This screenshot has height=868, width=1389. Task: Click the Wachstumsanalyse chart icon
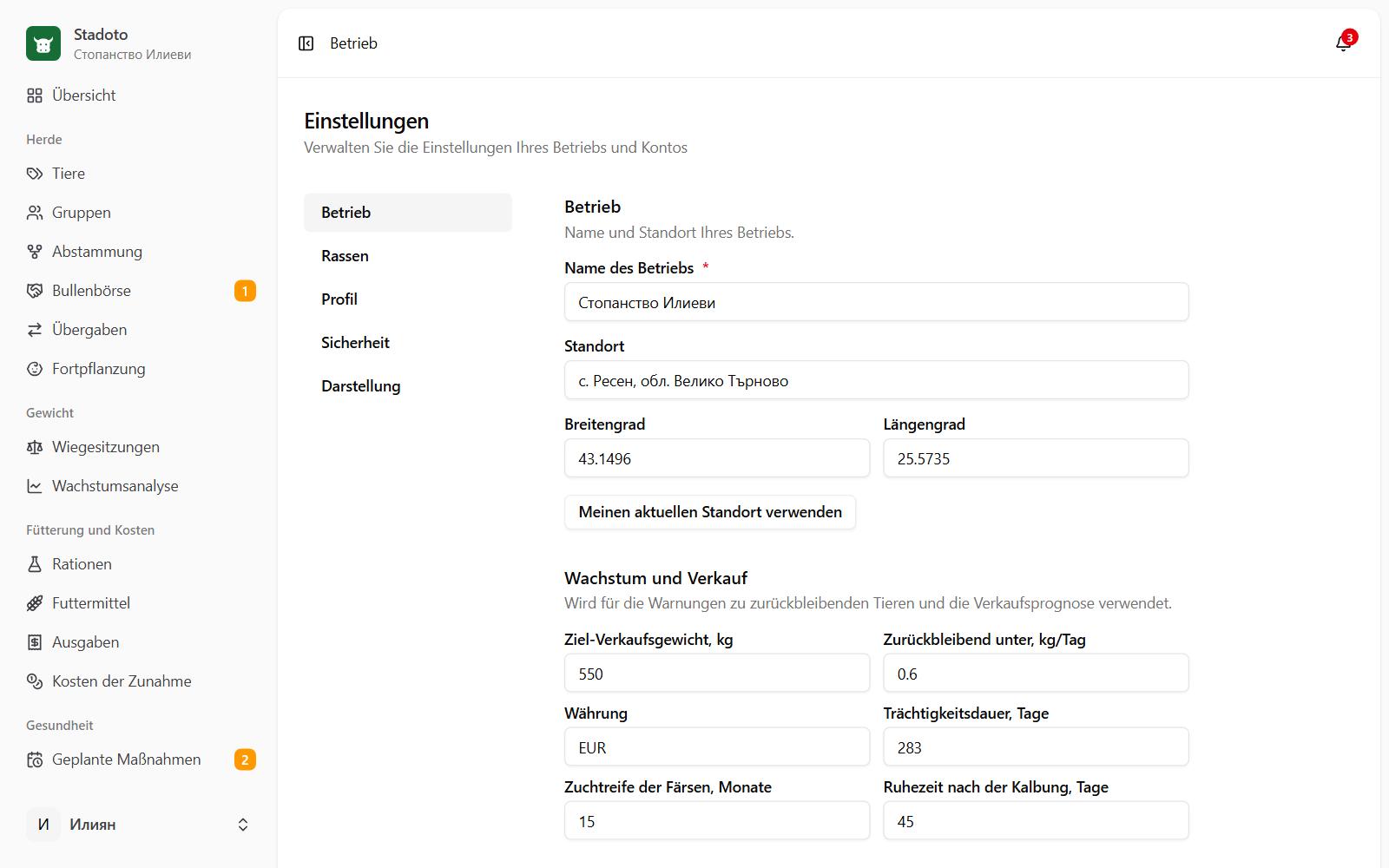[x=35, y=486]
